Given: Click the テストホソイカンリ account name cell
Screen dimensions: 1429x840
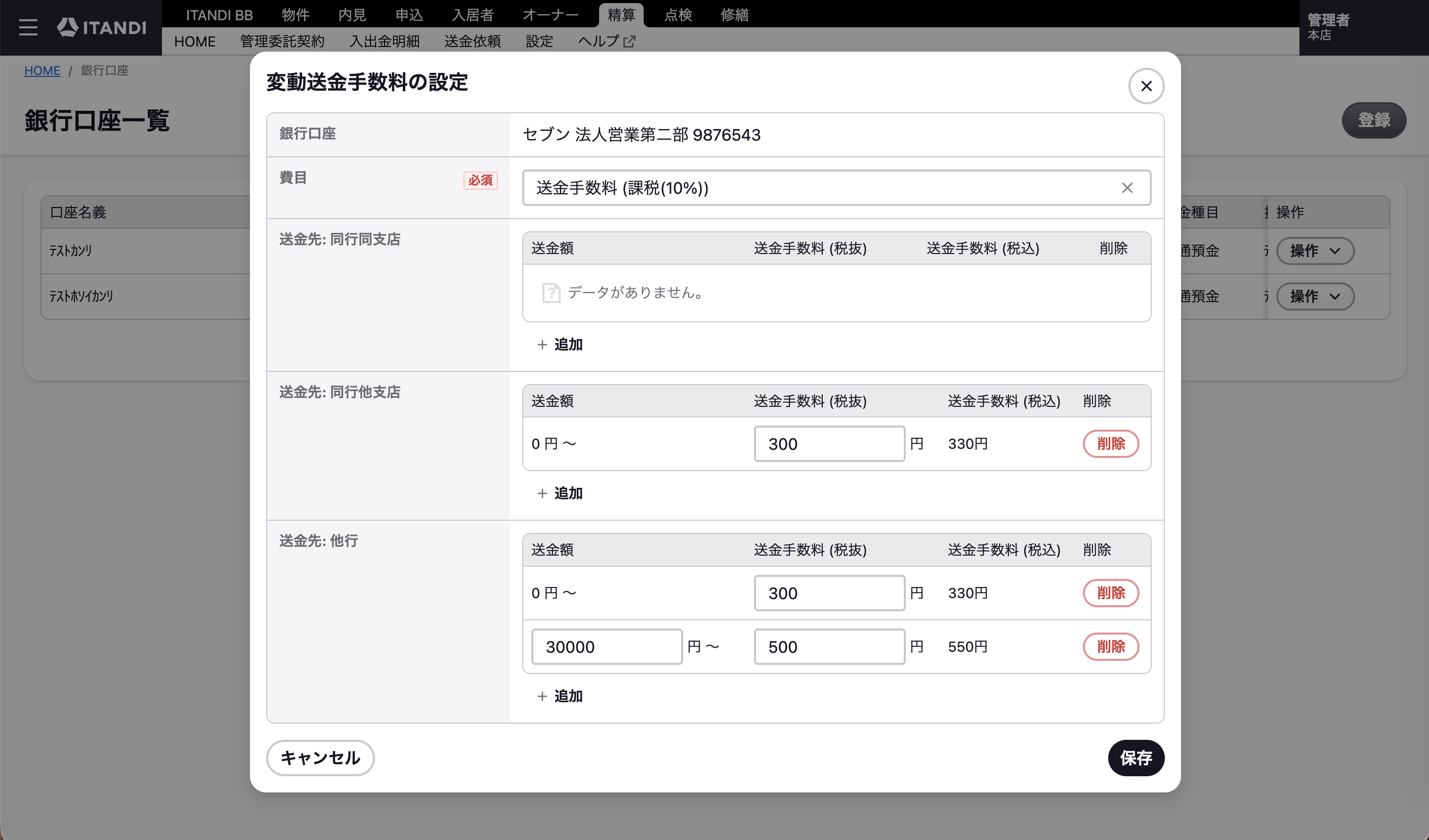Looking at the screenshot, I should (81, 296).
